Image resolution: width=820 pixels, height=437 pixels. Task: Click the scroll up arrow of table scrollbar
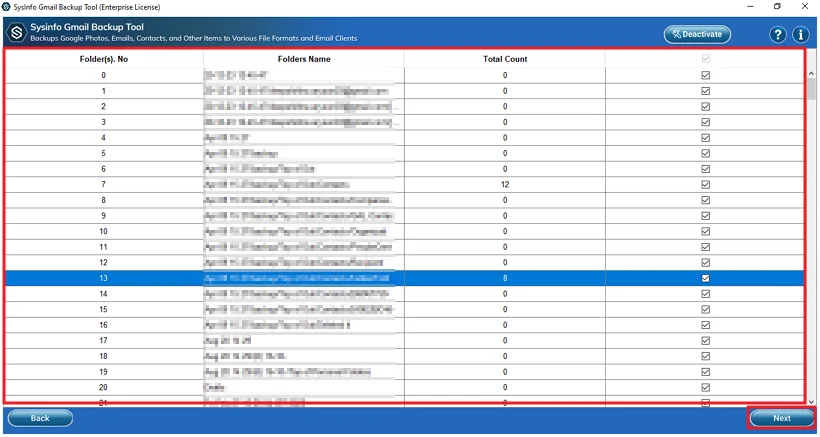(x=811, y=73)
